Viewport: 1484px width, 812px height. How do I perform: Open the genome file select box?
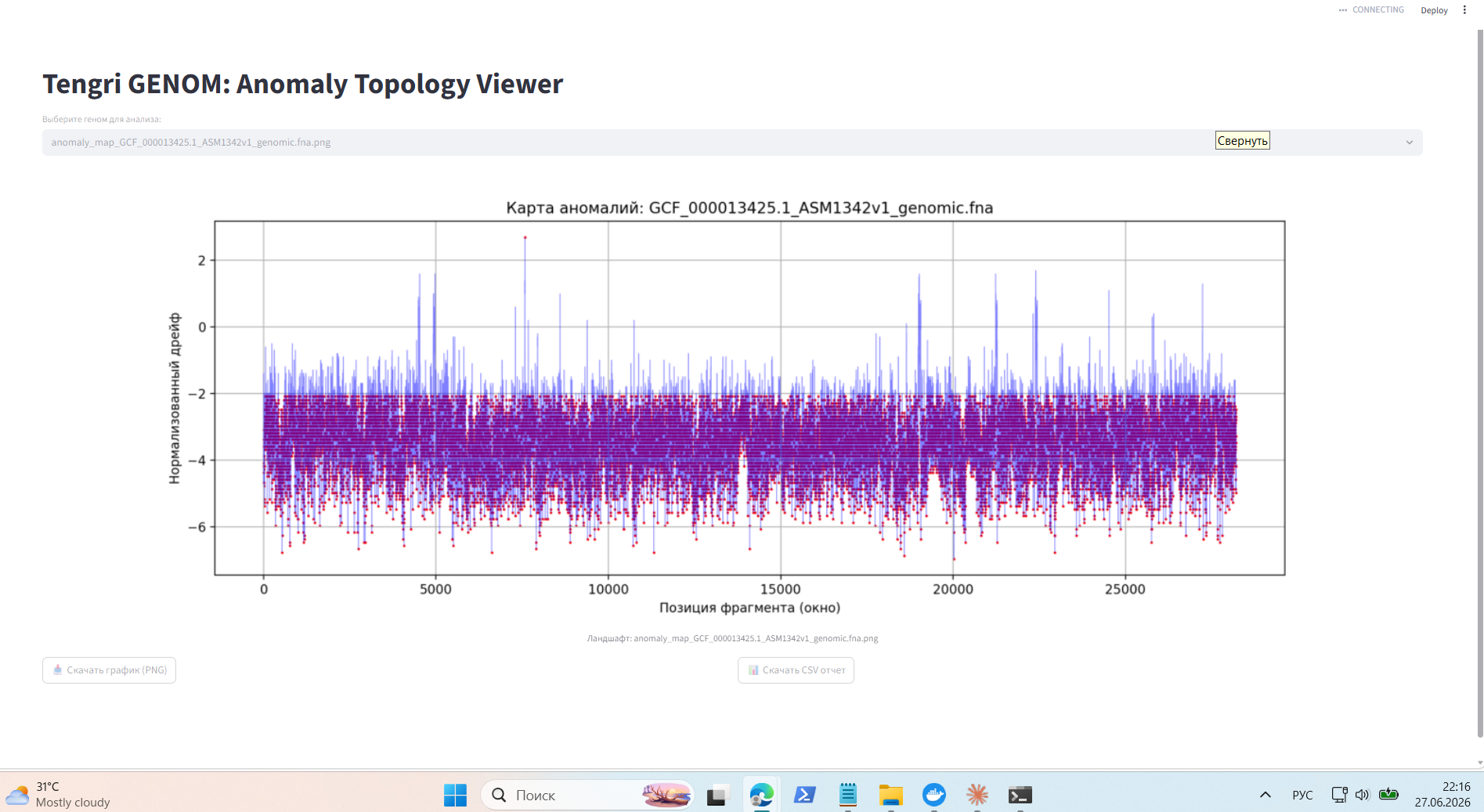(732, 143)
